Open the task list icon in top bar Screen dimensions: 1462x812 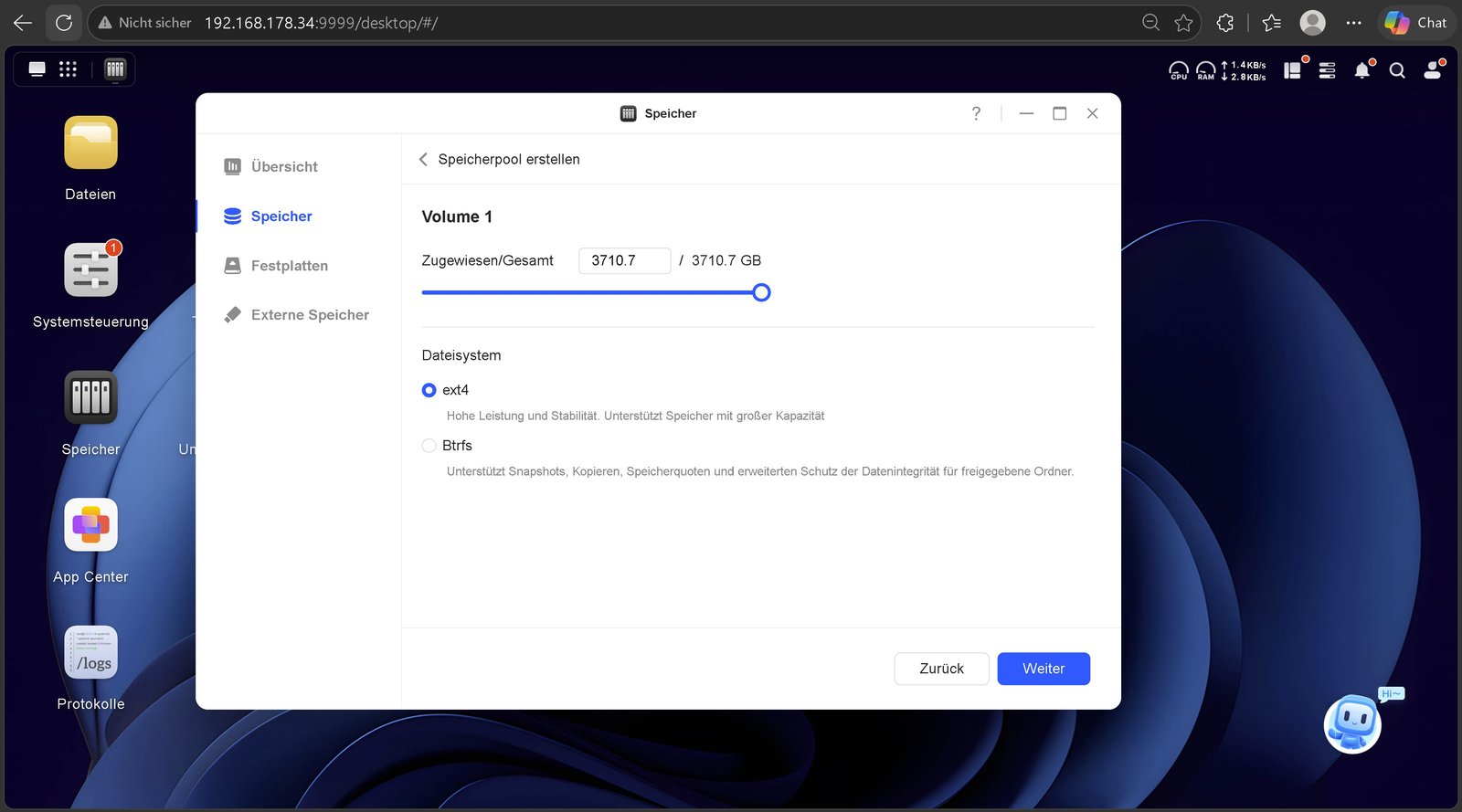1328,70
